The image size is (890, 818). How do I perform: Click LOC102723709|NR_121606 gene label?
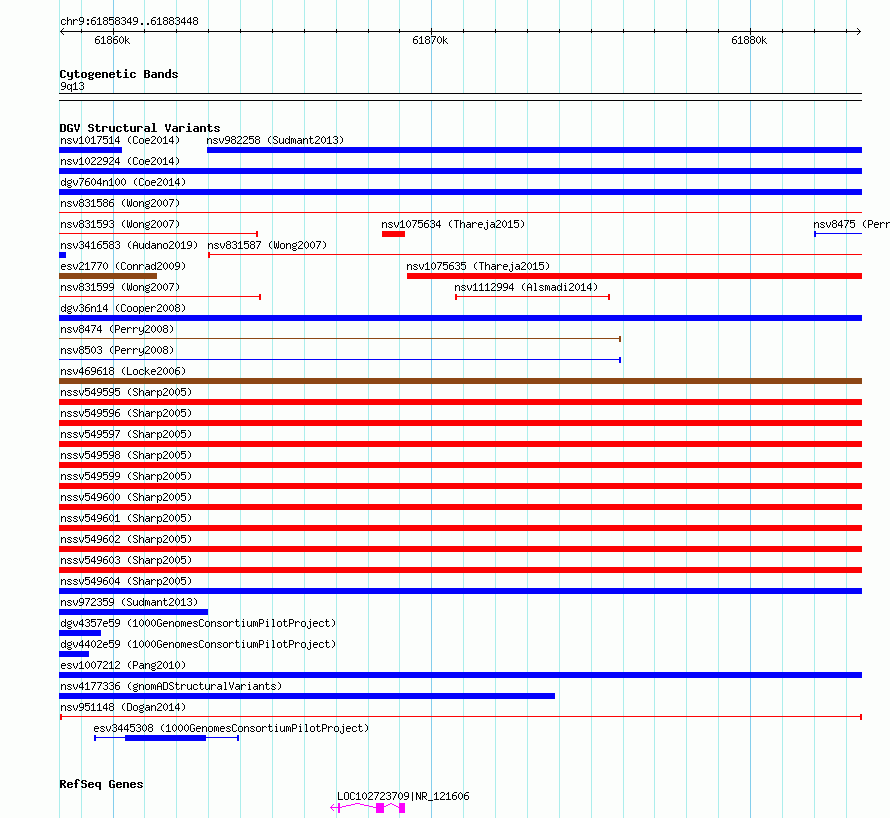[x=403, y=796]
